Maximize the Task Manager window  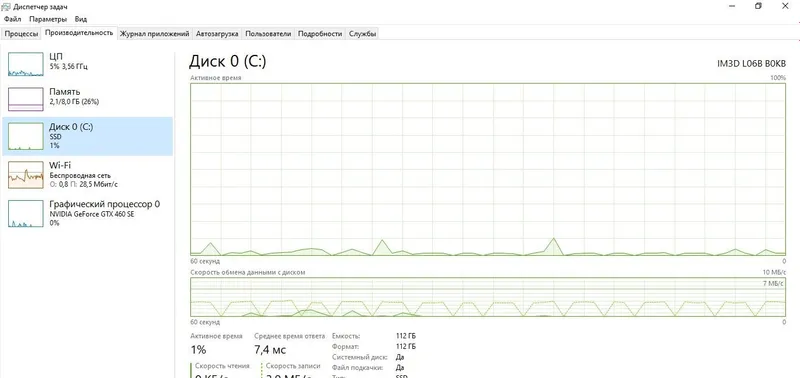point(758,6)
